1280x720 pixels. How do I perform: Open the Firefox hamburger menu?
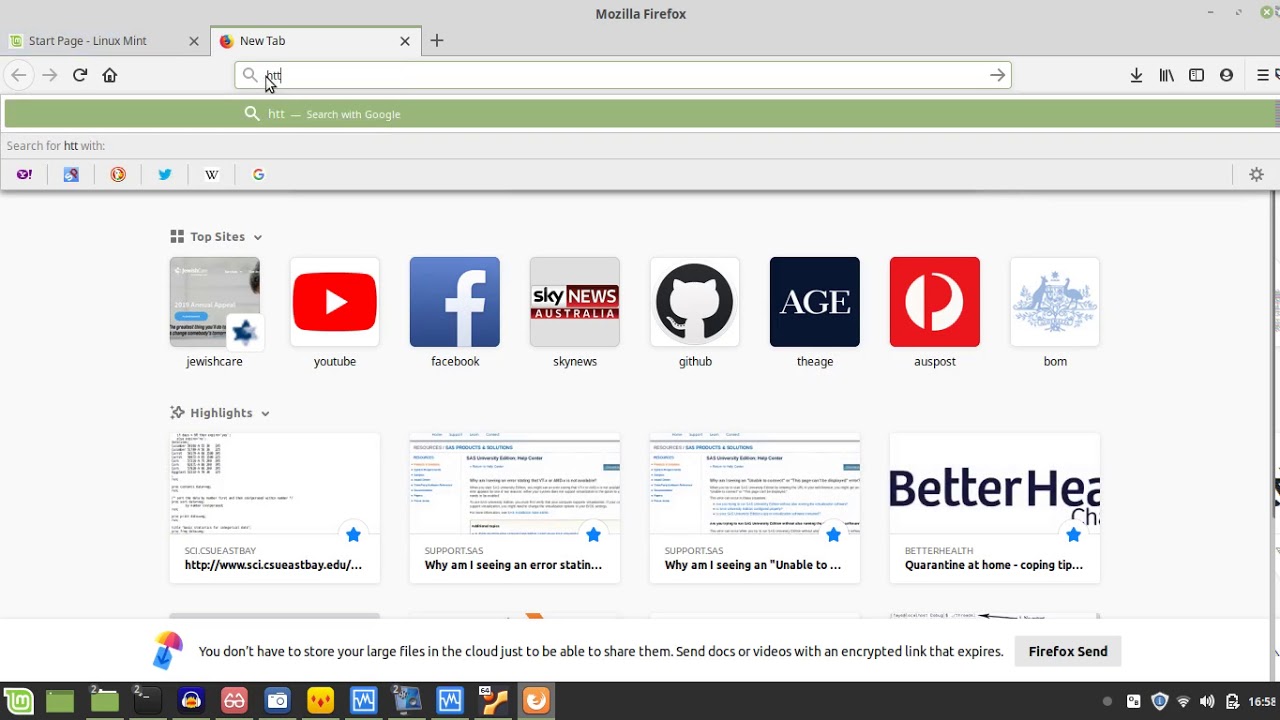pos(1263,75)
